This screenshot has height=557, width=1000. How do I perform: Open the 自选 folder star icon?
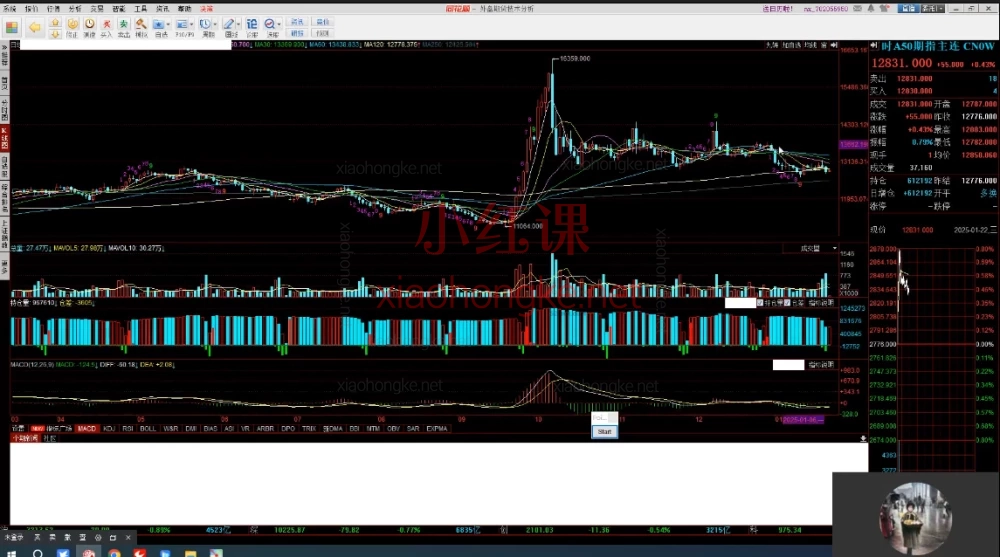159,27
